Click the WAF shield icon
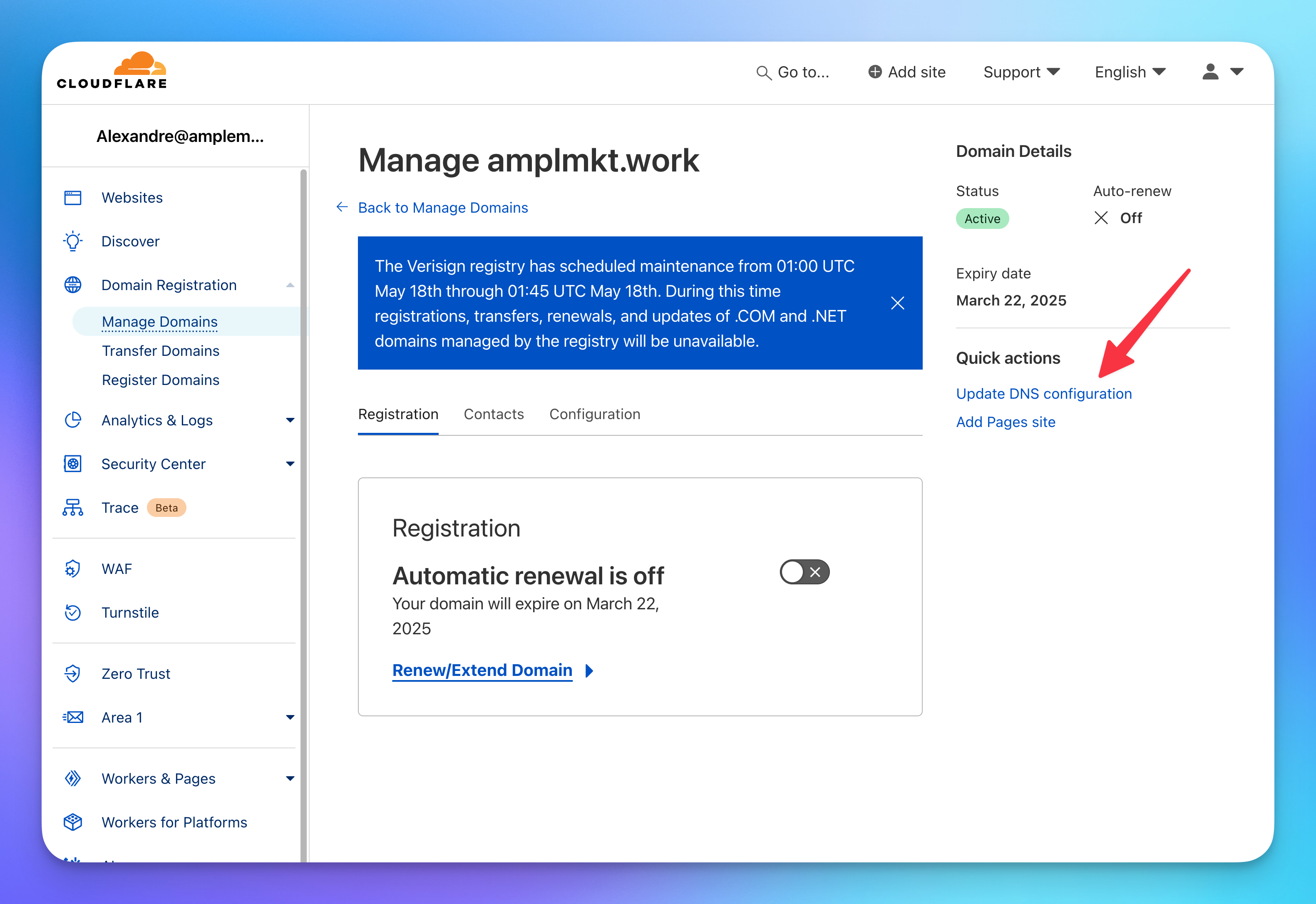The image size is (1316, 904). [x=72, y=569]
